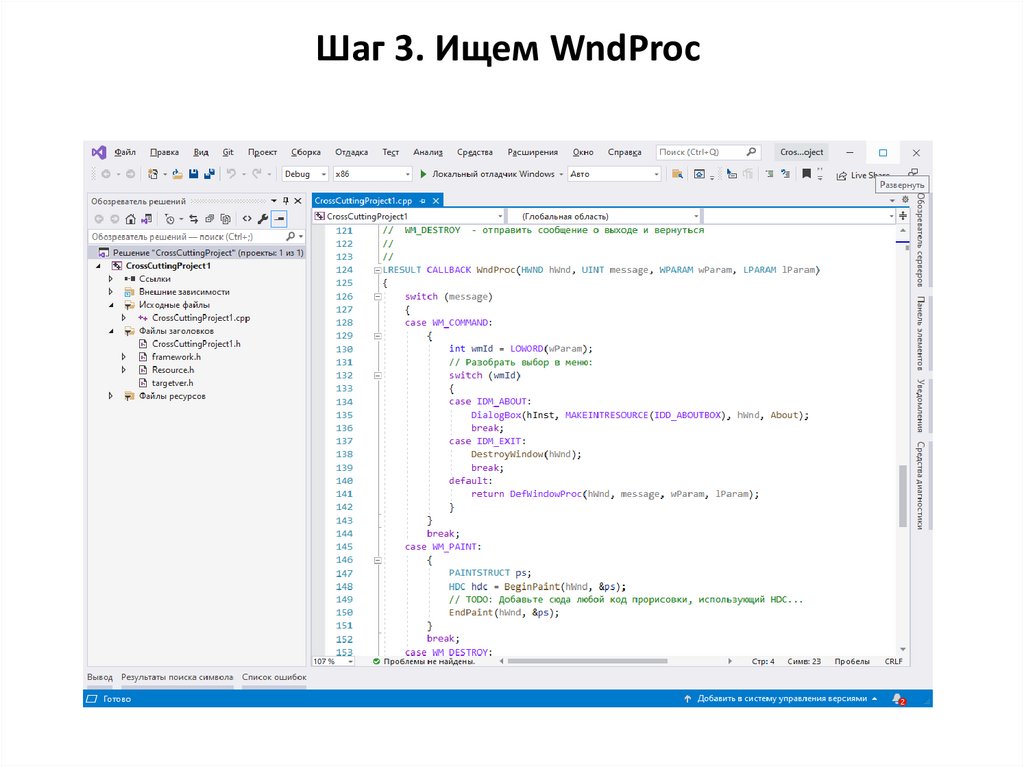
Task: Click the sync with active document icon
Action: pyautogui.click(x=193, y=219)
